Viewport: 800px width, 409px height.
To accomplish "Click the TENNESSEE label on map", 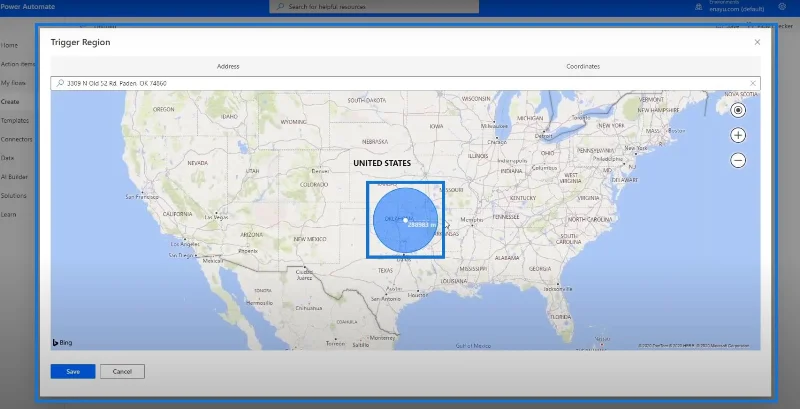I will [506, 217].
